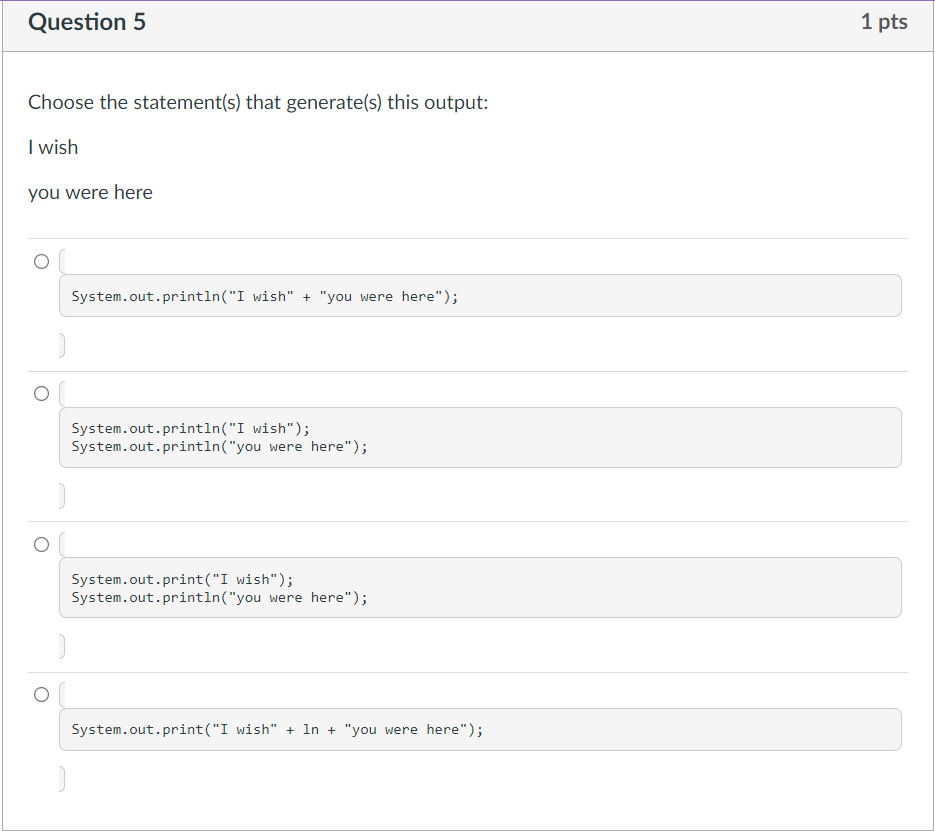Click println("you were here") line in second answer

(219, 446)
